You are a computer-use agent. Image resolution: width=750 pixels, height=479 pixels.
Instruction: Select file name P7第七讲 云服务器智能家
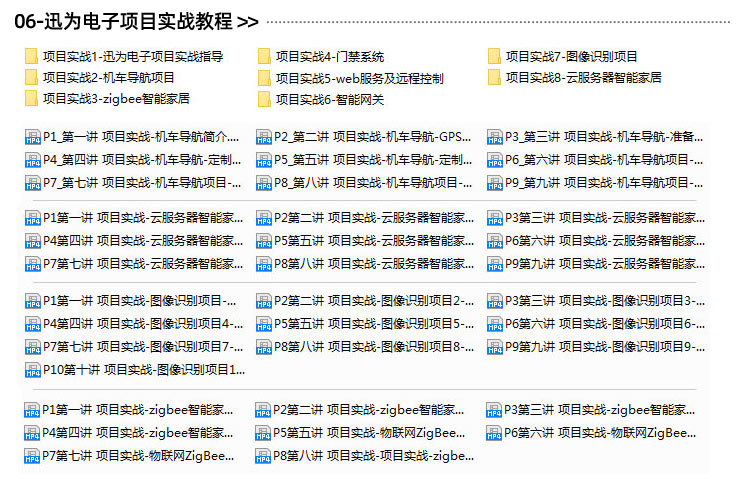[x=143, y=264]
